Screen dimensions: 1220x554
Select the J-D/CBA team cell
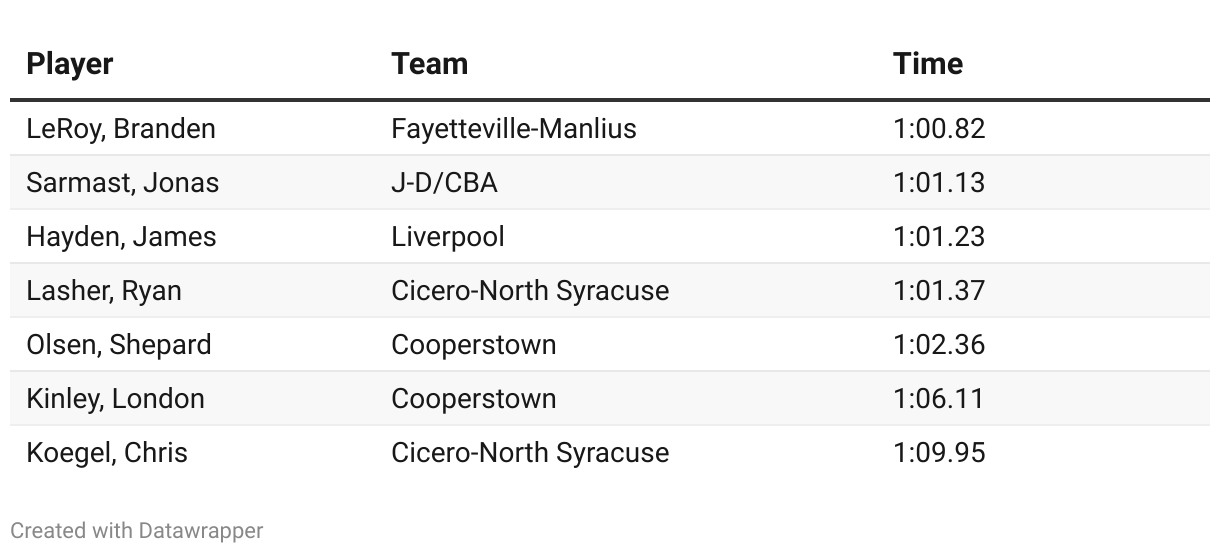click(444, 183)
